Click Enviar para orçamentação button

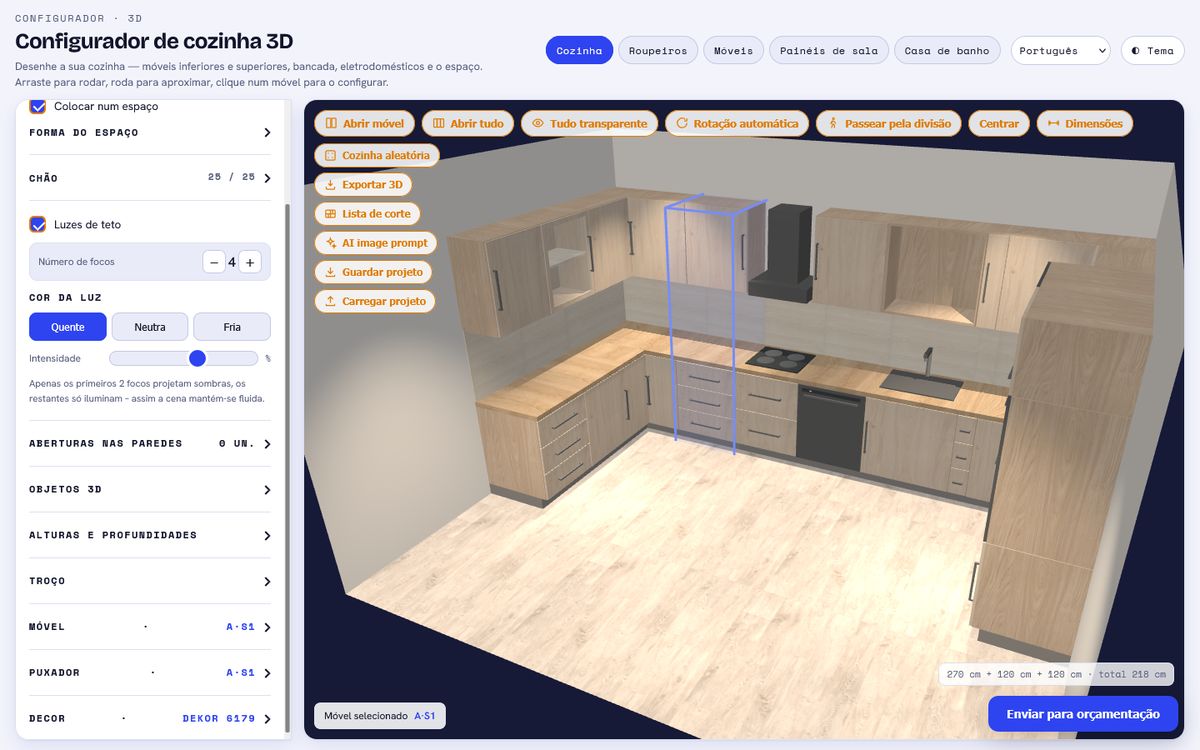coord(1083,714)
